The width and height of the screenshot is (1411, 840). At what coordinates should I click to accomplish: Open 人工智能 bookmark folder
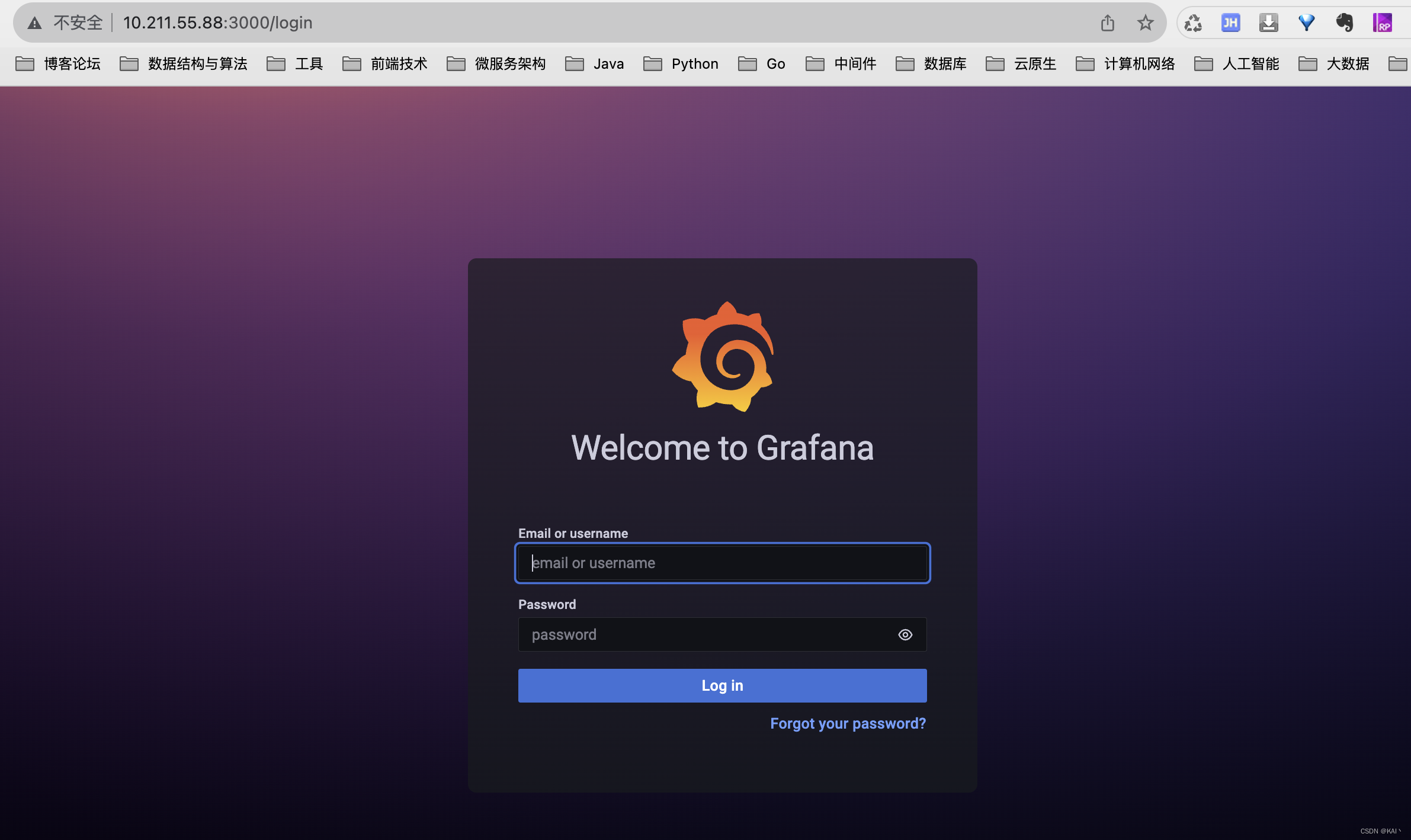(x=1237, y=63)
